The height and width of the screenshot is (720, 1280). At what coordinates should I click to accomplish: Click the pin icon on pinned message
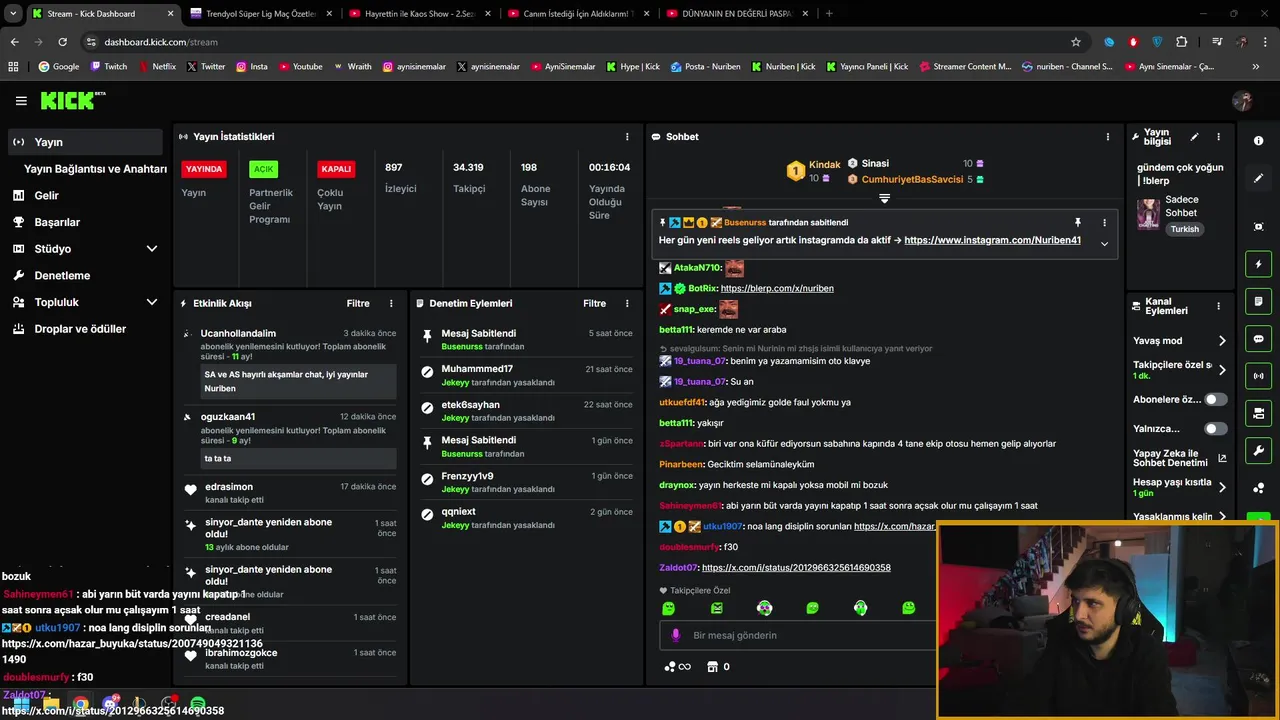[x=1078, y=222]
